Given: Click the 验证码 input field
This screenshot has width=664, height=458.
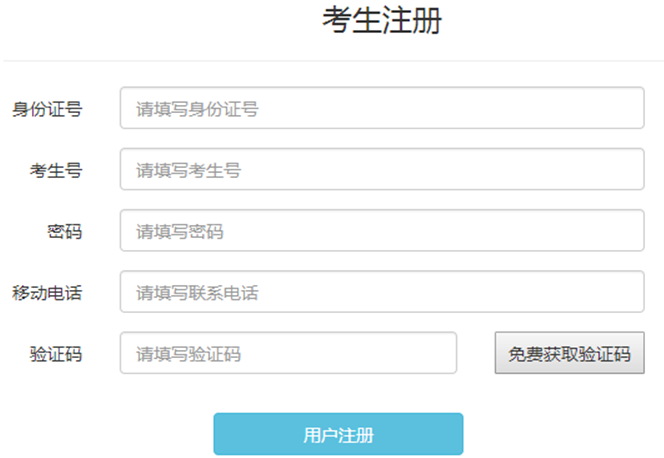Looking at the screenshot, I should [x=330, y=353].
